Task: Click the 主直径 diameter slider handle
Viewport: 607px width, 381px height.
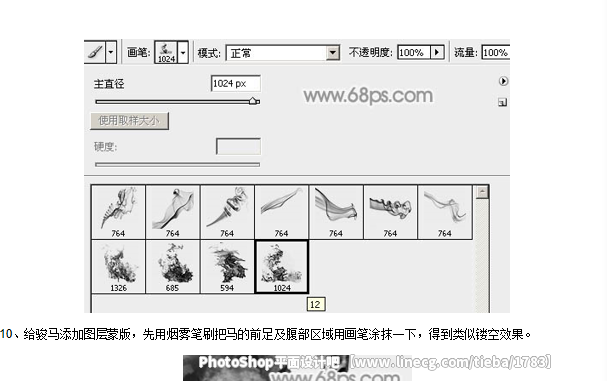Action: coord(254,101)
